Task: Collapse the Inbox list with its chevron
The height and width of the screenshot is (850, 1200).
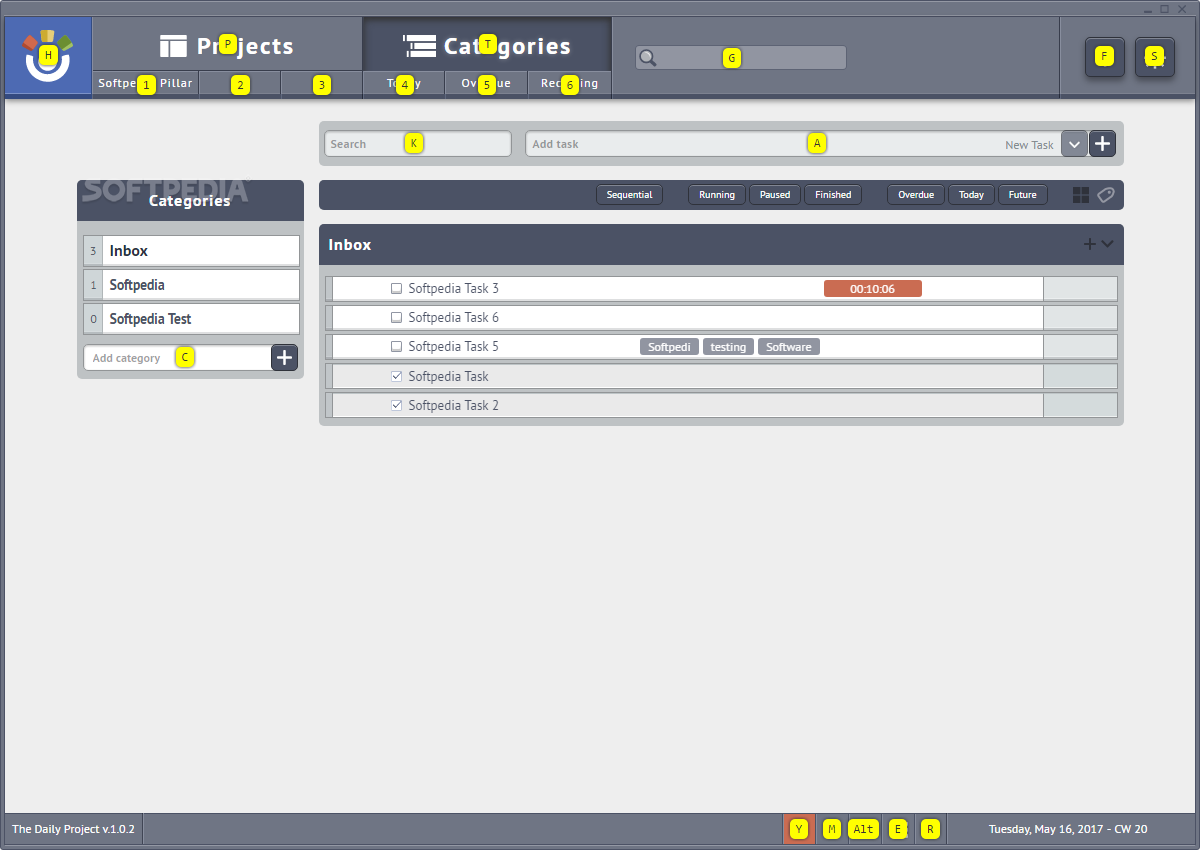Action: click(1107, 244)
